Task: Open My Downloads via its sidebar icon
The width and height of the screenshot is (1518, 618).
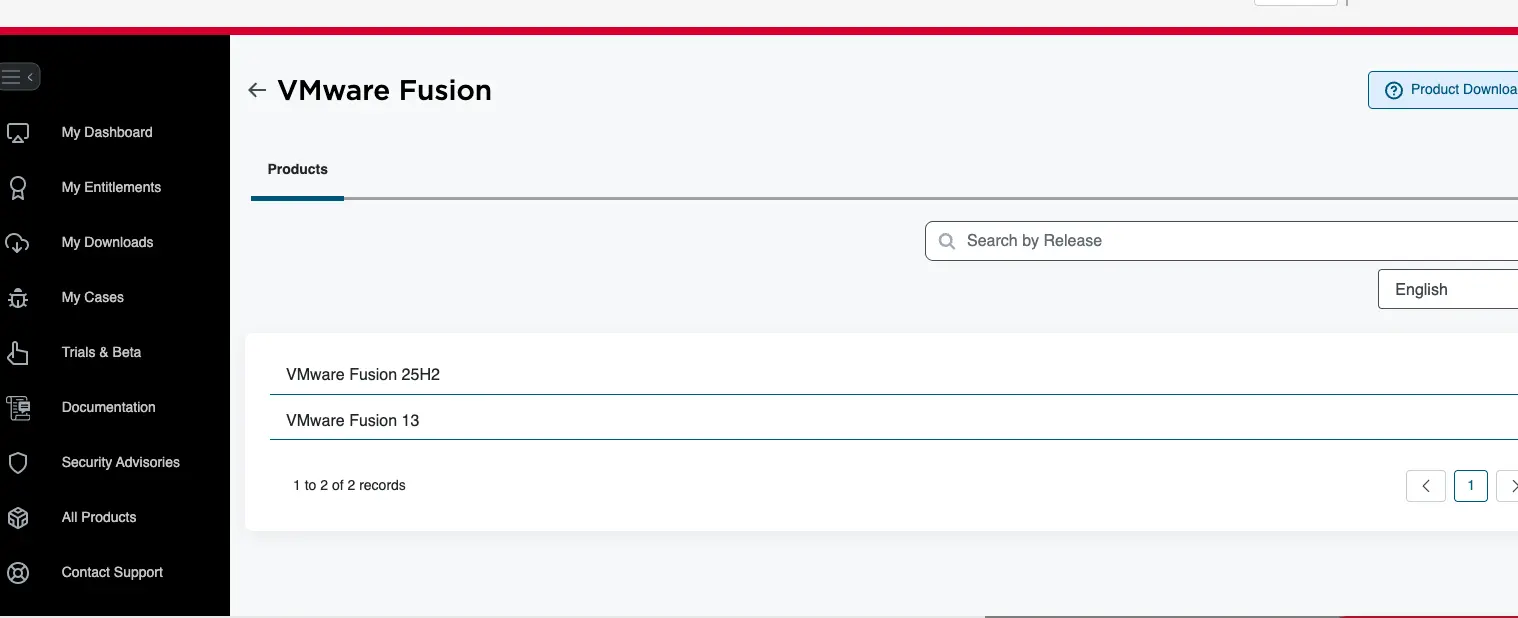Action: coord(17,242)
